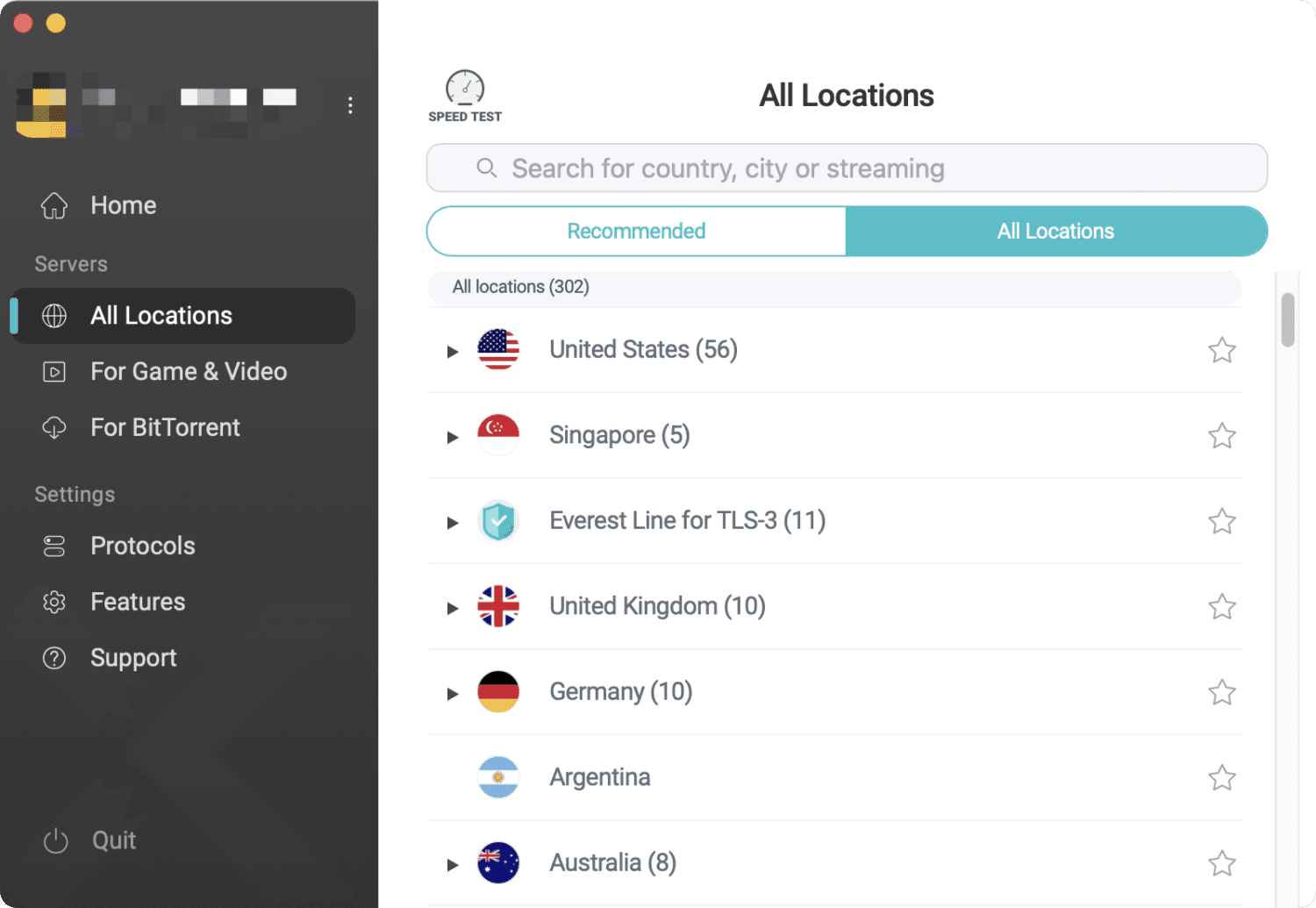Toggle favorite star for Singapore
The image size is (1316, 908).
tap(1221, 436)
